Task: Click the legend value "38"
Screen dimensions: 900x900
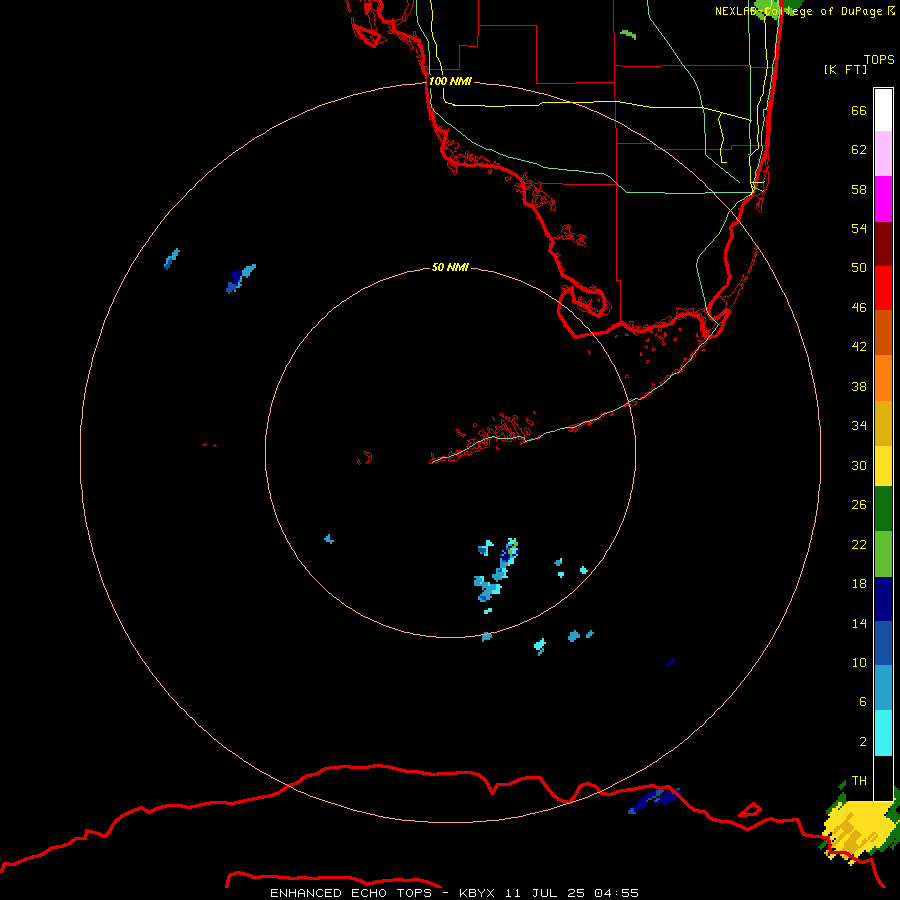Action: [x=859, y=386]
